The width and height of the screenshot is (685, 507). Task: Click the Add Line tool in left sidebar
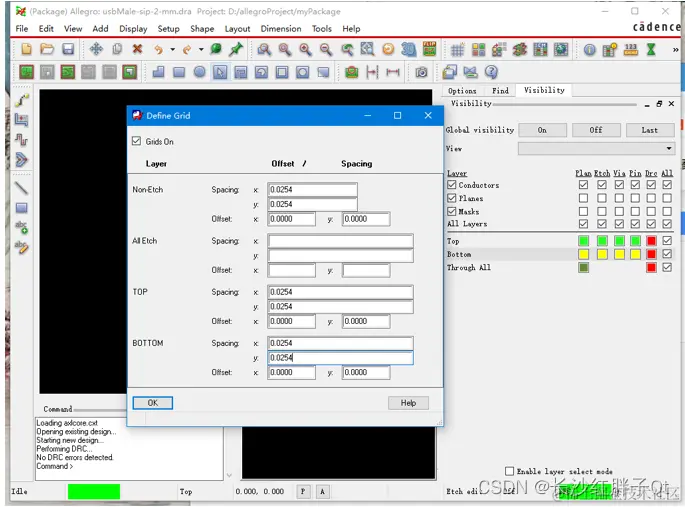coord(21,188)
